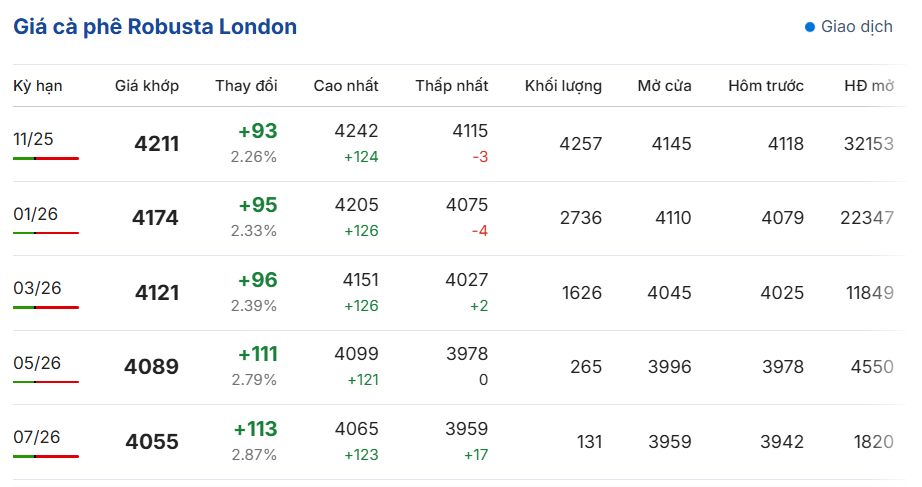Select the 01/26 contract term
The width and height of the screenshot is (922, 487).
[x=35, y=214]
